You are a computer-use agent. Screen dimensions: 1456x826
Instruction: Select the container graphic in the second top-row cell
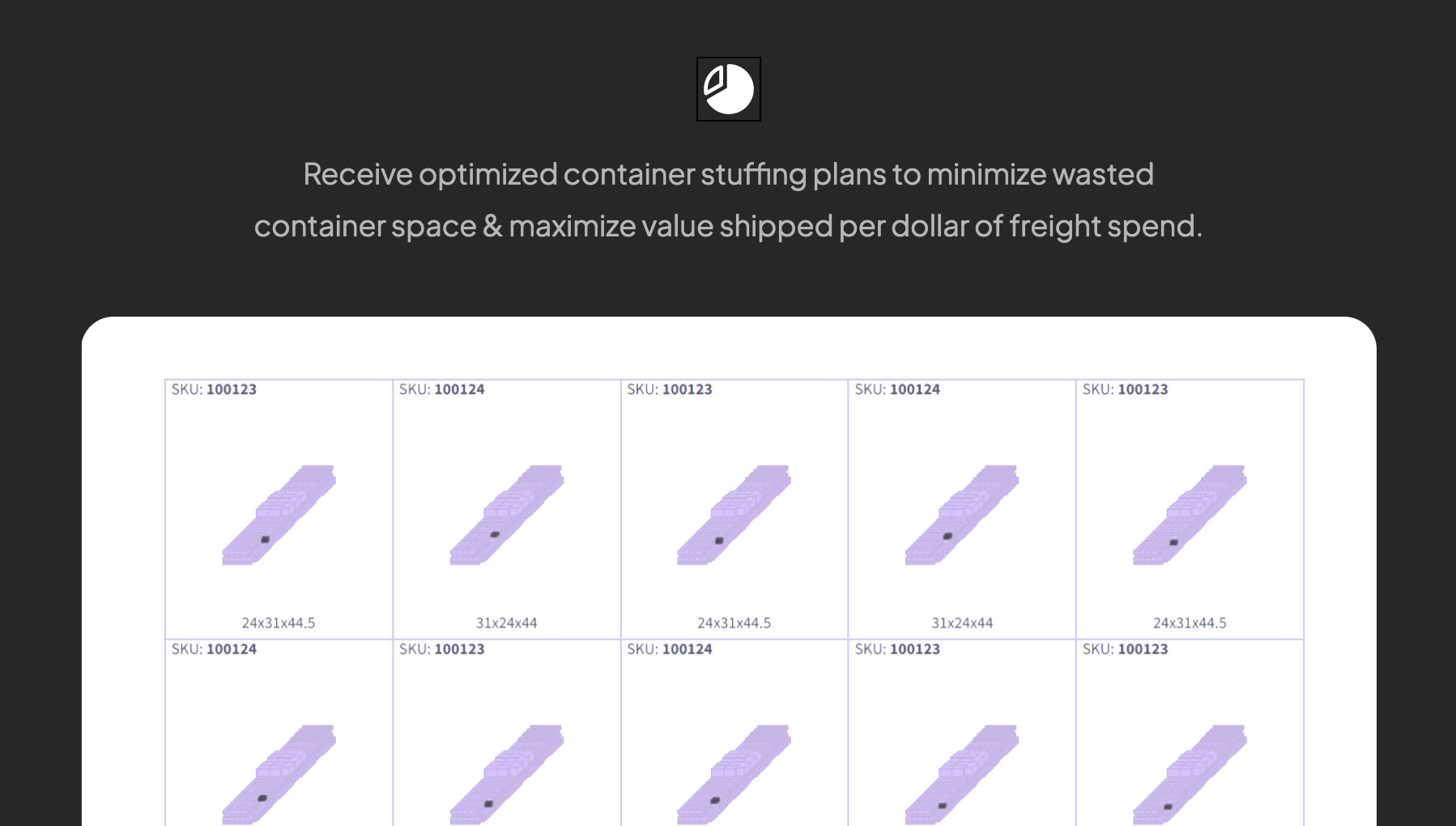coord(506,514)
